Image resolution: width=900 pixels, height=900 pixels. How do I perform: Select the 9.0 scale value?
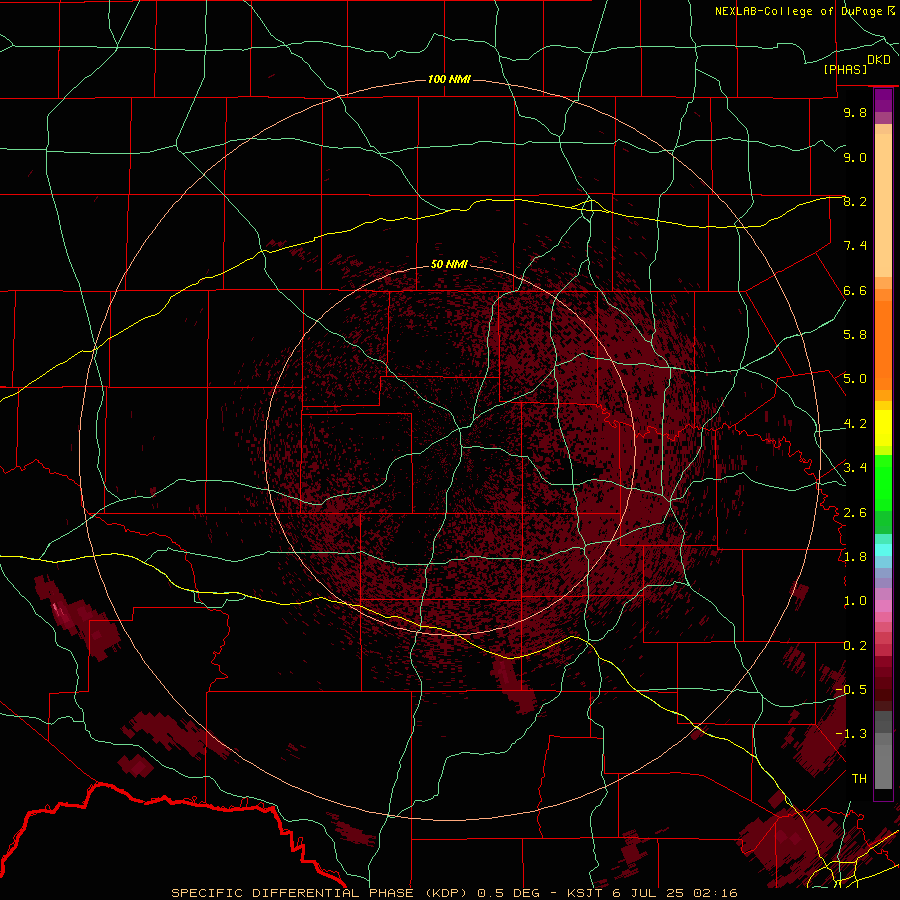pyautogui.click(x=855, y=157)
